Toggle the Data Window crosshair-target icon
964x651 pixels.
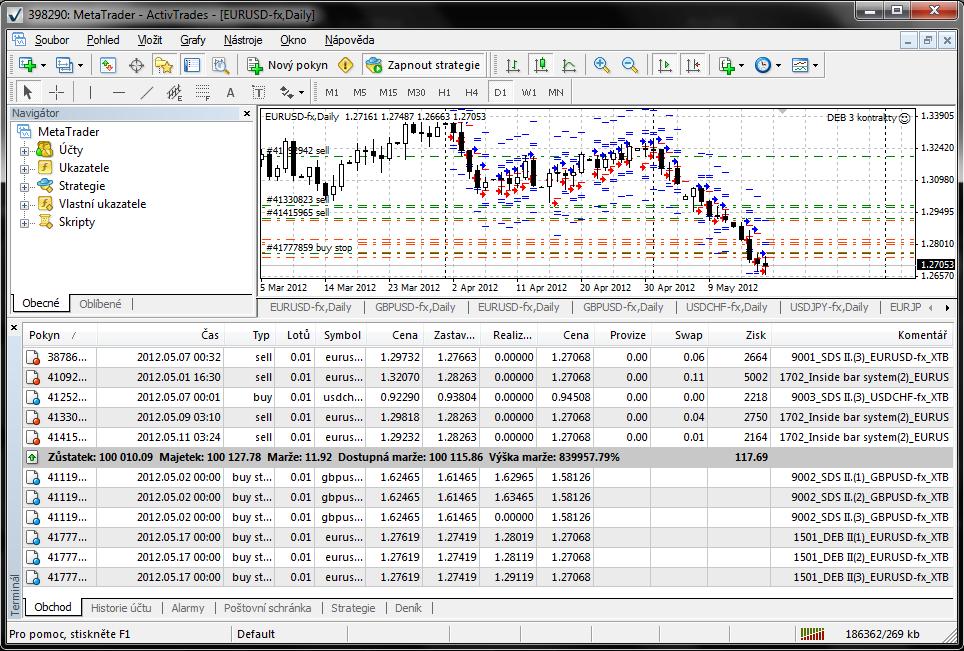136,65
